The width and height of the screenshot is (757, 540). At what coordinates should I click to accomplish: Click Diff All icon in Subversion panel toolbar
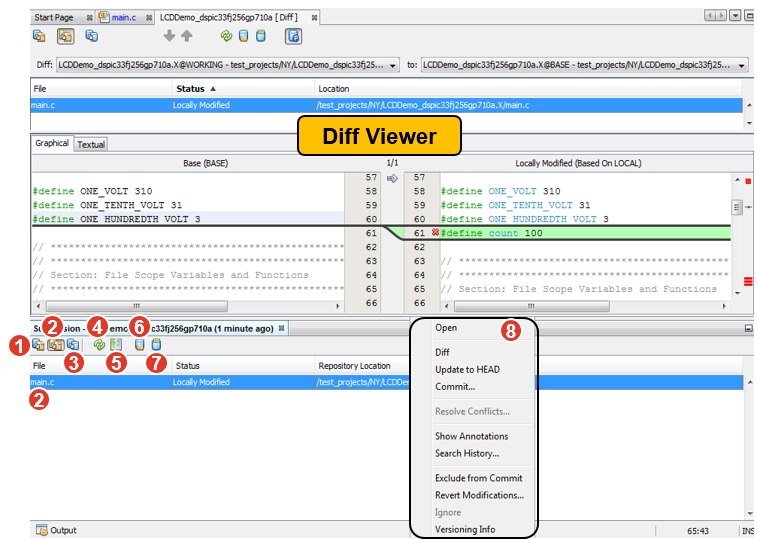coord(115,345)
